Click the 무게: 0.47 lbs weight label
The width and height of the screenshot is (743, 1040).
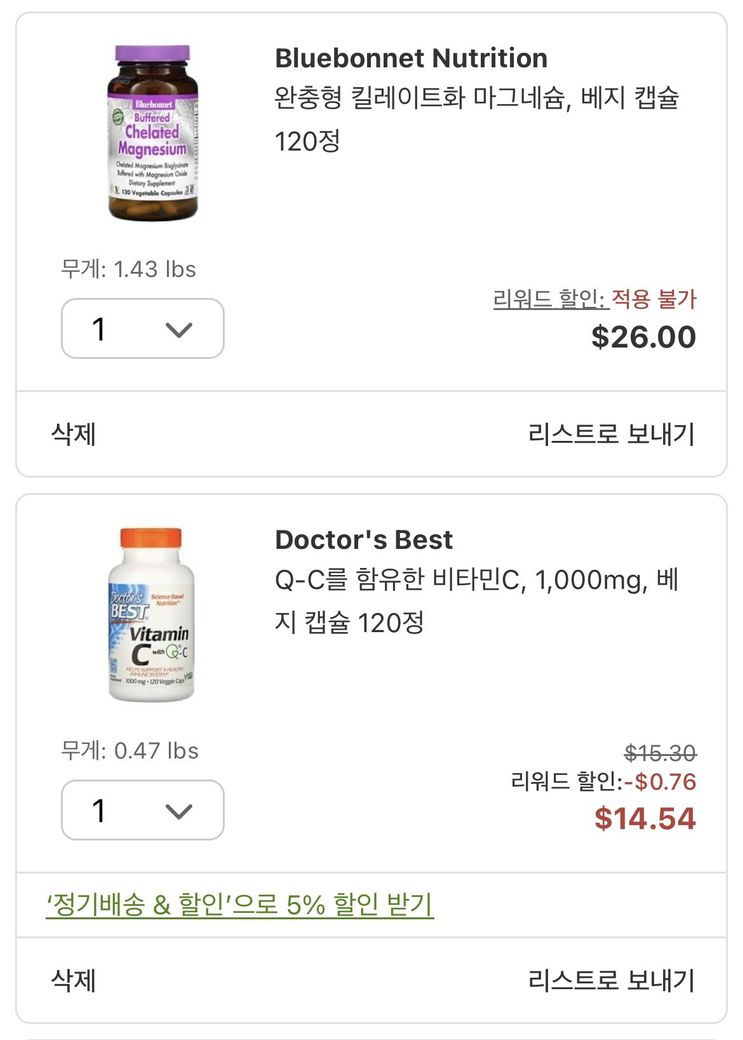point(130,750)
